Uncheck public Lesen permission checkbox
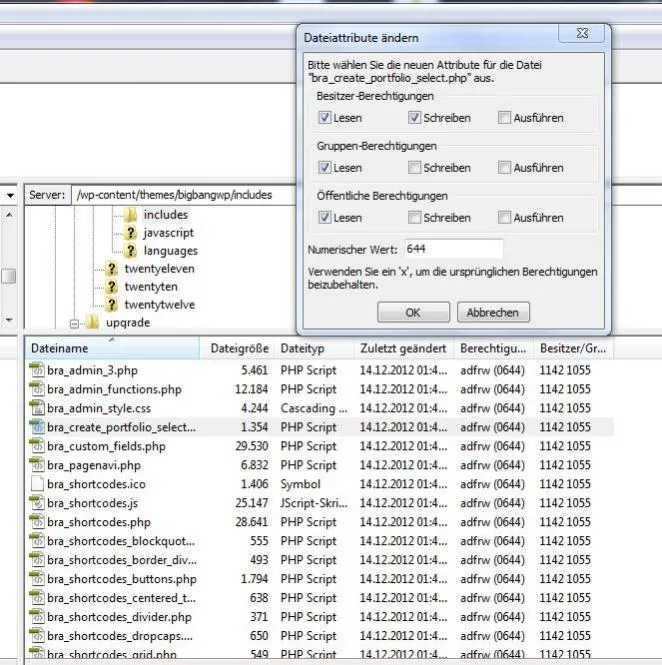This screenshot has height=665, width=662. point(324,218)
